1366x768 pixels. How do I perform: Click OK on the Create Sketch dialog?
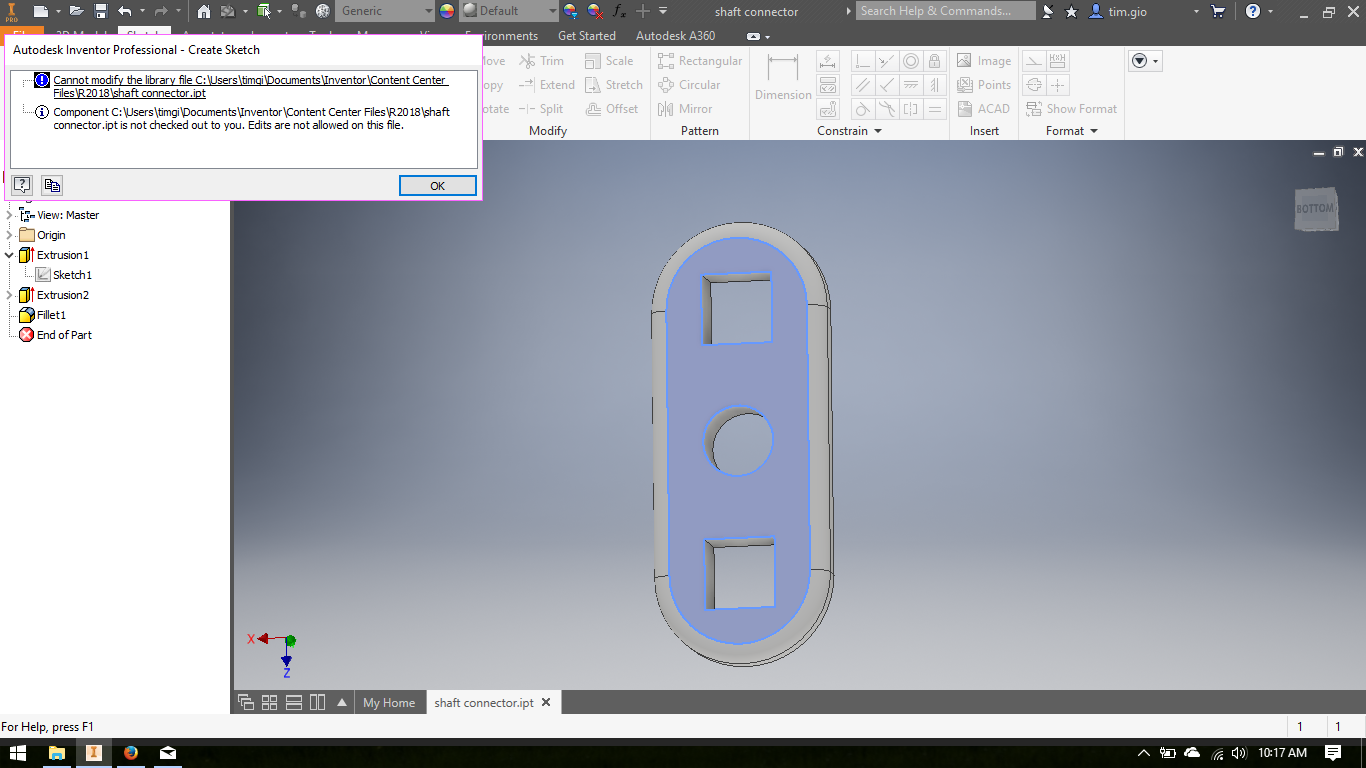coord(437,185)
